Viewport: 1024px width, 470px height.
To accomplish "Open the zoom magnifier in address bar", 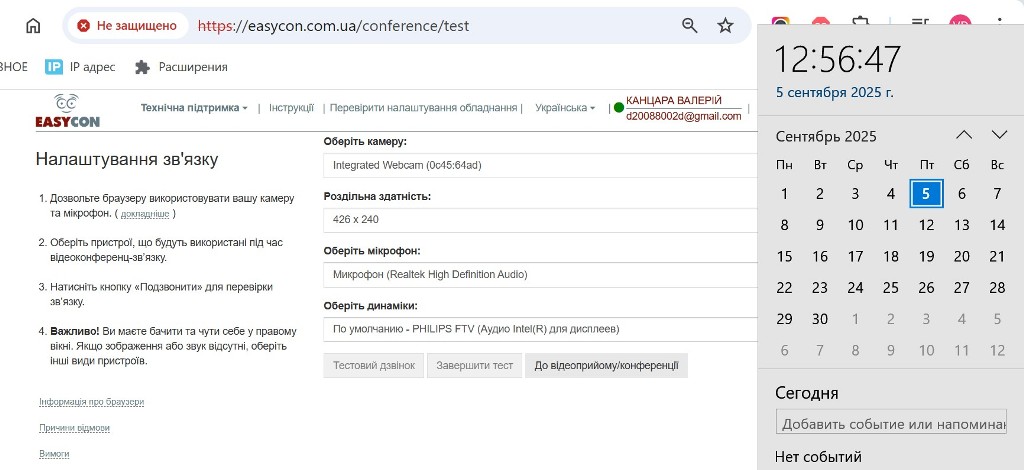I will pos(690,26).
